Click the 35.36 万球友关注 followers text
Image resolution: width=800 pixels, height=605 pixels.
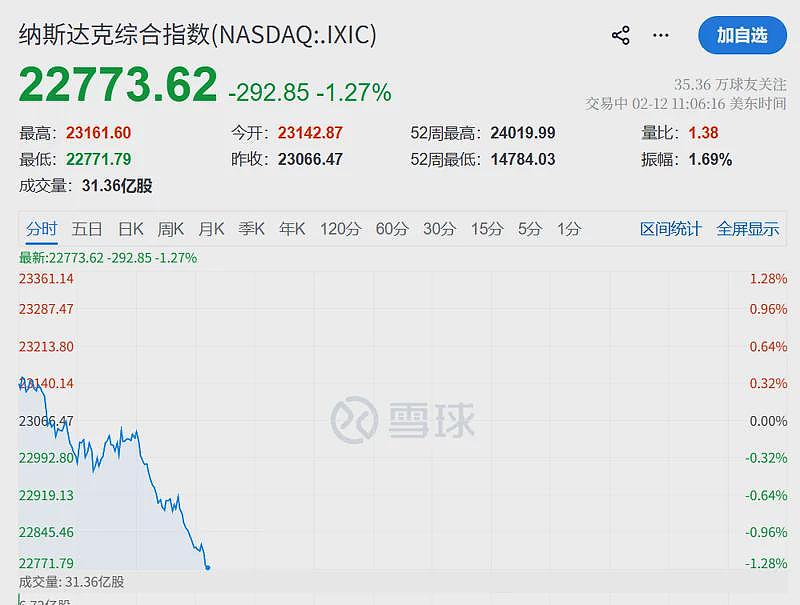pos(730,84)
